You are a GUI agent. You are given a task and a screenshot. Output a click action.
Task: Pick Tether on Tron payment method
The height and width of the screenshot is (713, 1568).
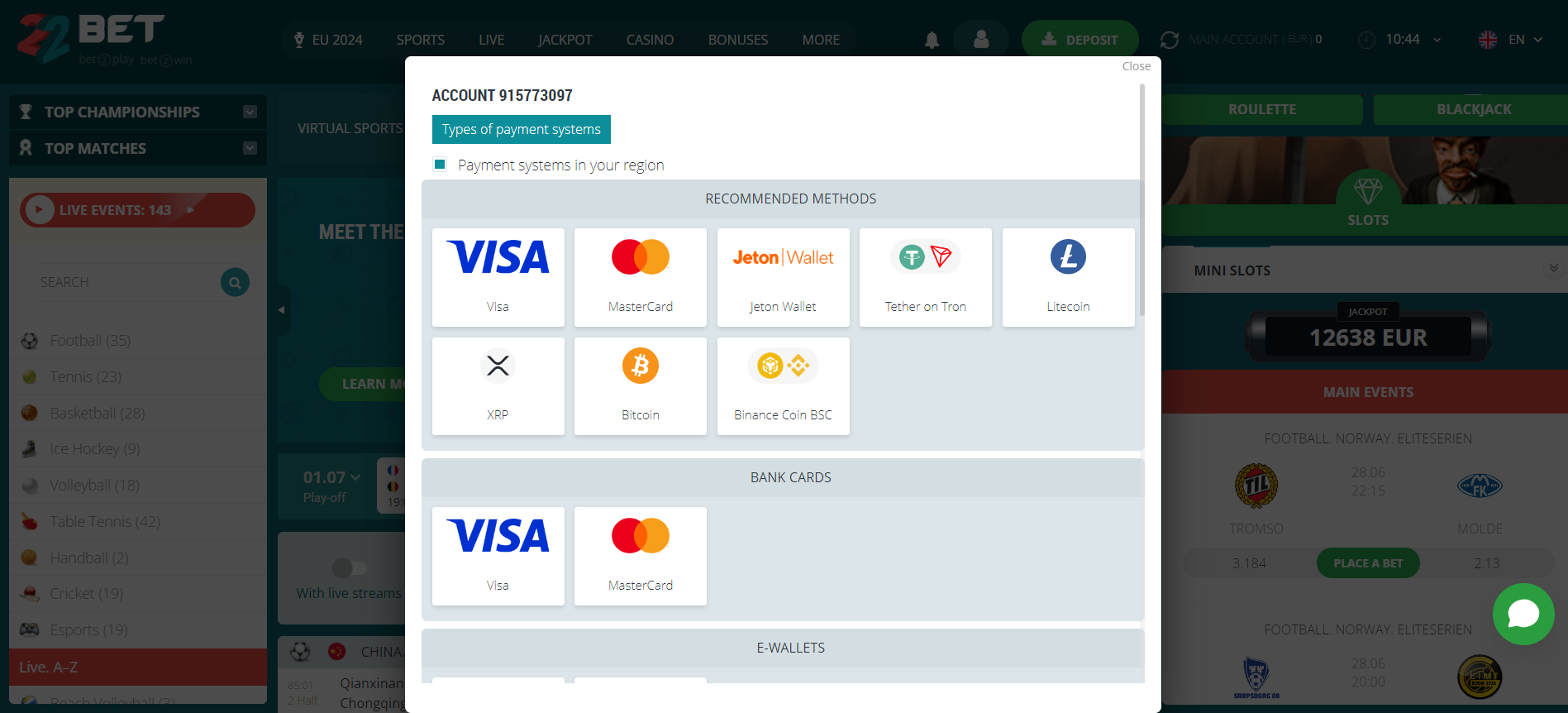(x=925, y=277)
